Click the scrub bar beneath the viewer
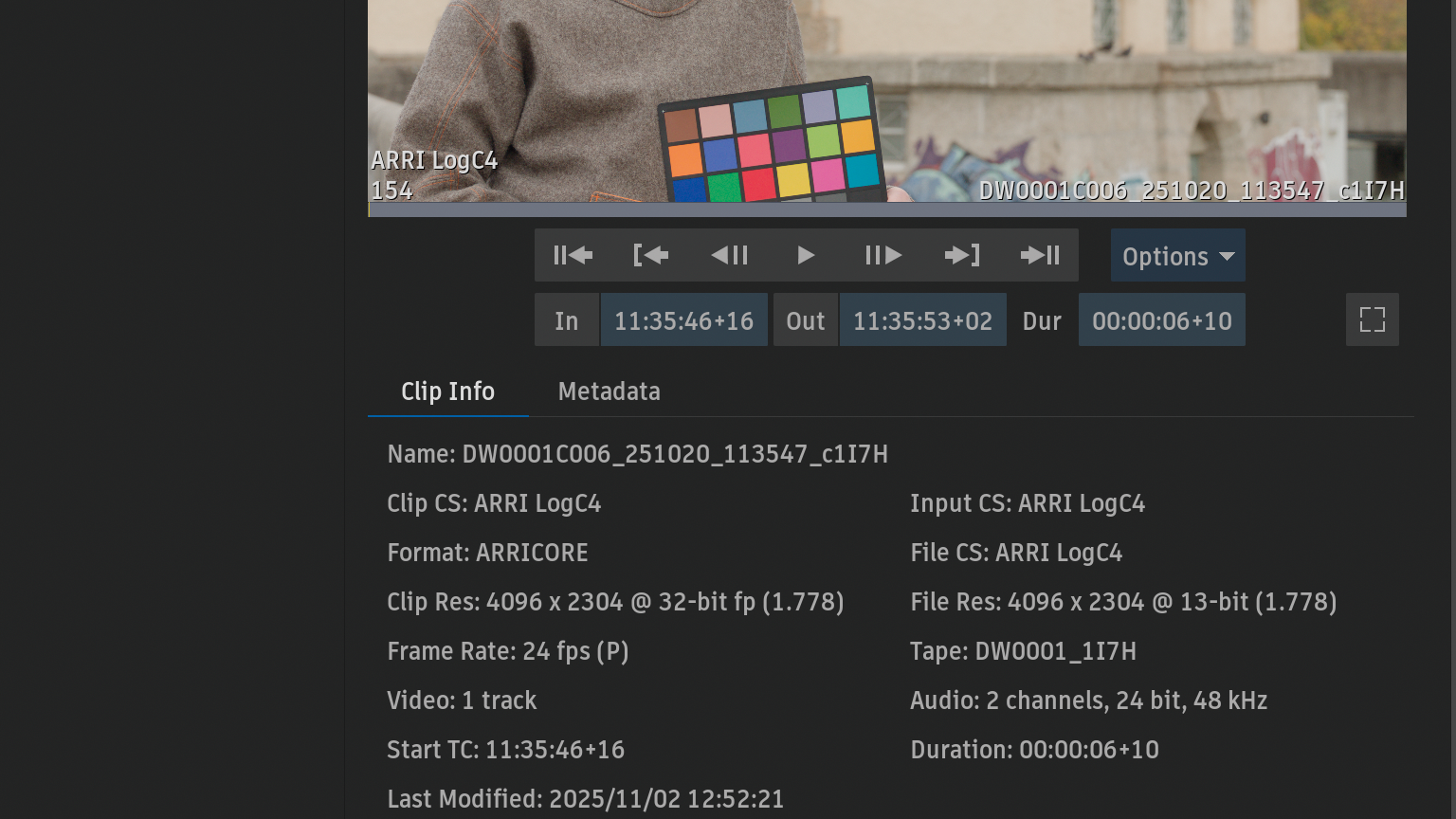 (x=886, y=210)
